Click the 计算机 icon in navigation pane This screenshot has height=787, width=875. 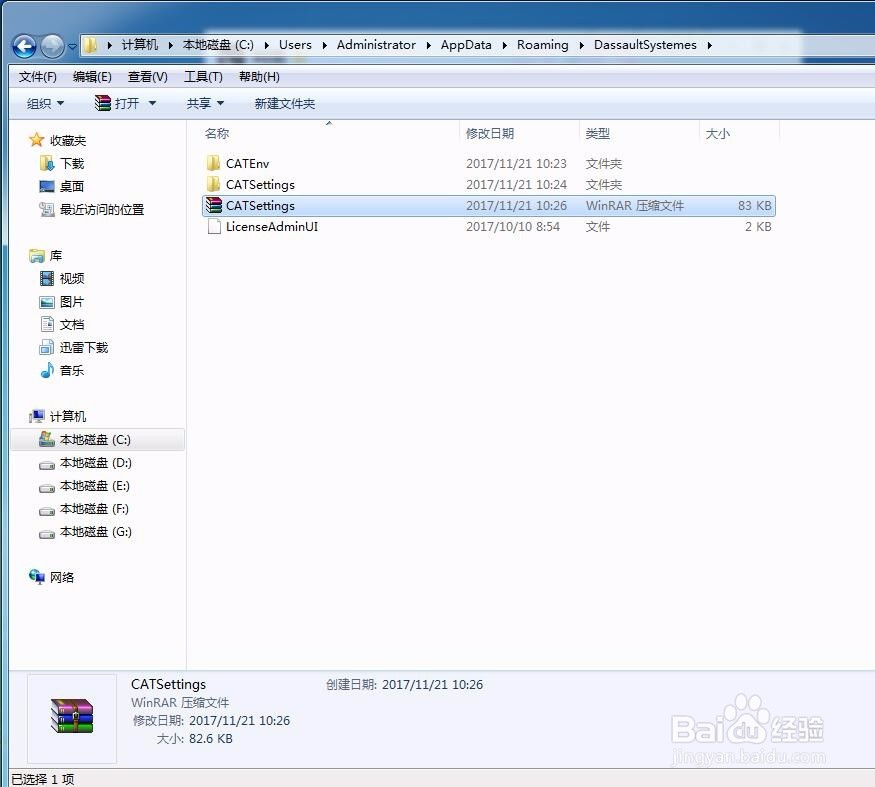37,416
